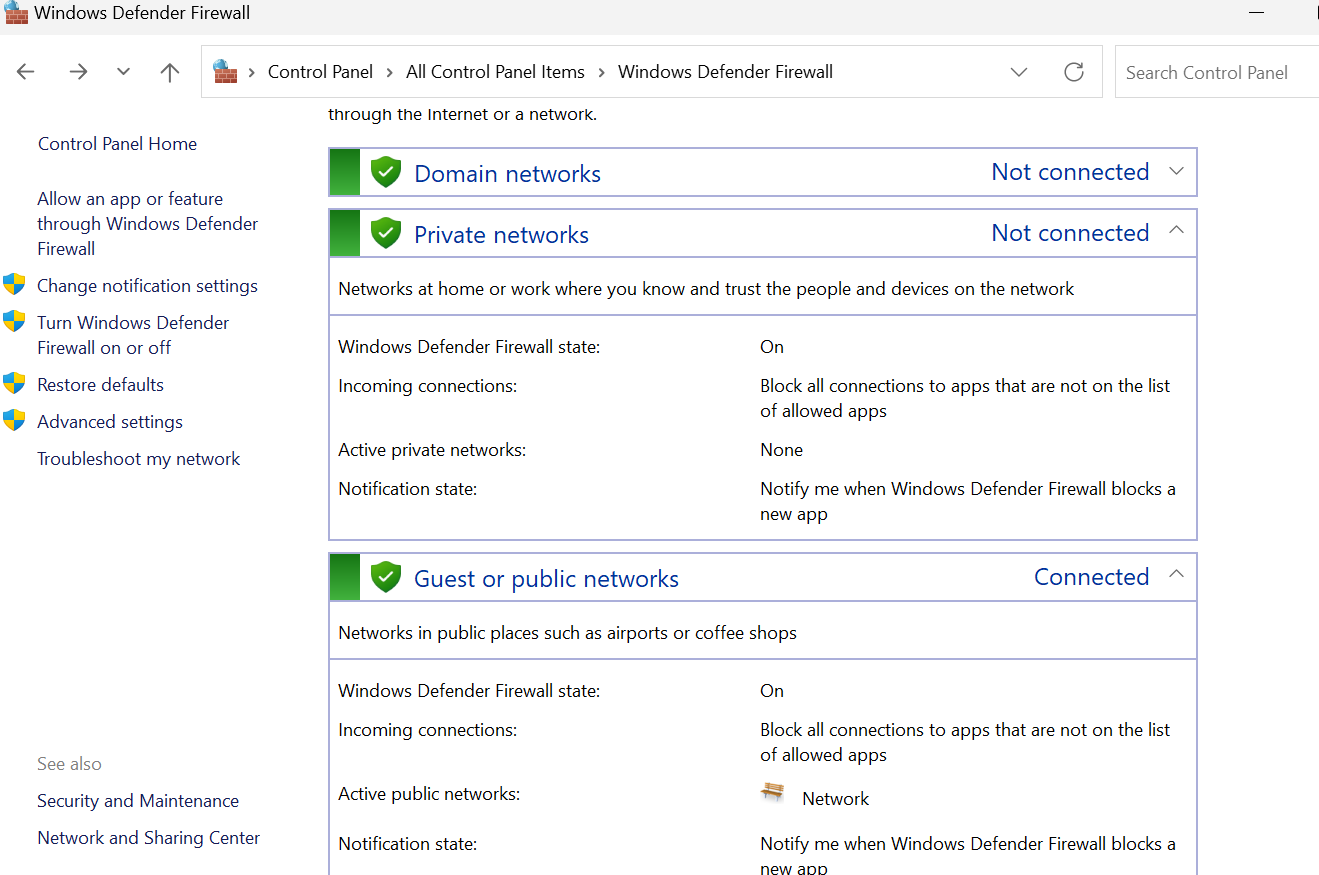Open the recent locations chevron
Viewport: 1319px width, 875px height.
tap(123, 72)
